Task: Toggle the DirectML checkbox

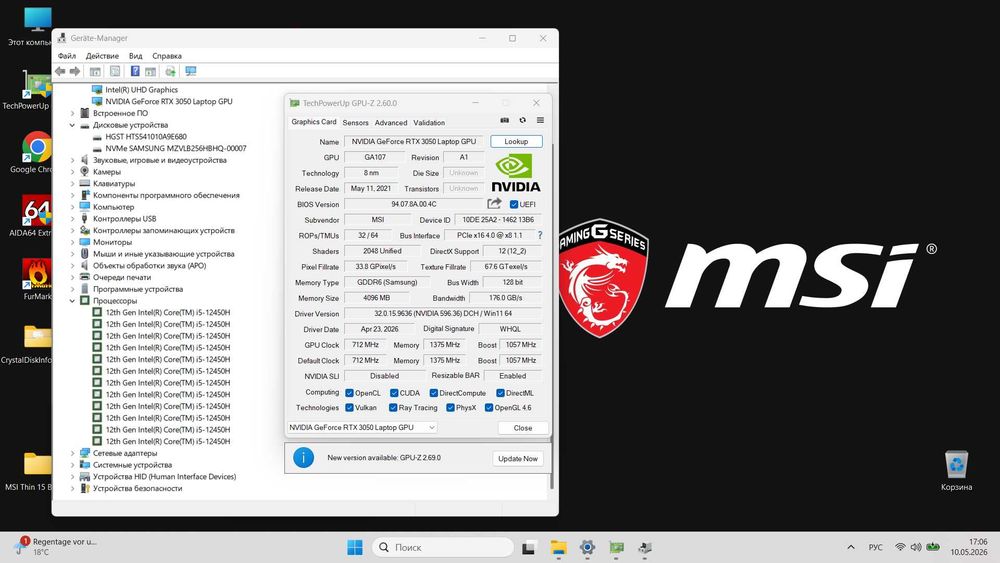Action: click(x=501, y=393)
